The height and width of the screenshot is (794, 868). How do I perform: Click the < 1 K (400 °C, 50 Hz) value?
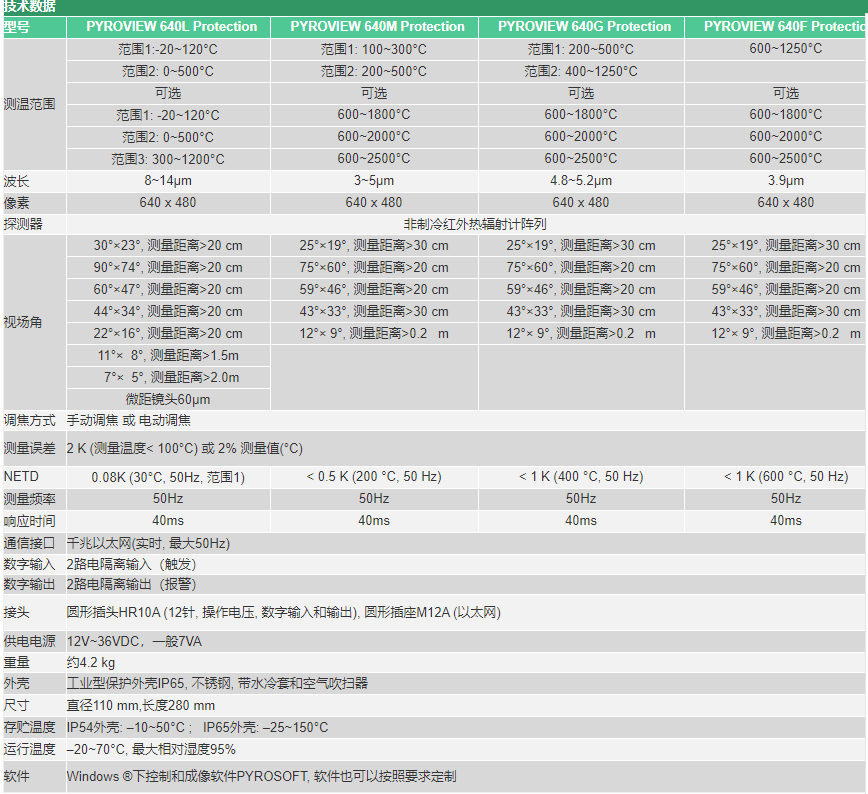581,477
